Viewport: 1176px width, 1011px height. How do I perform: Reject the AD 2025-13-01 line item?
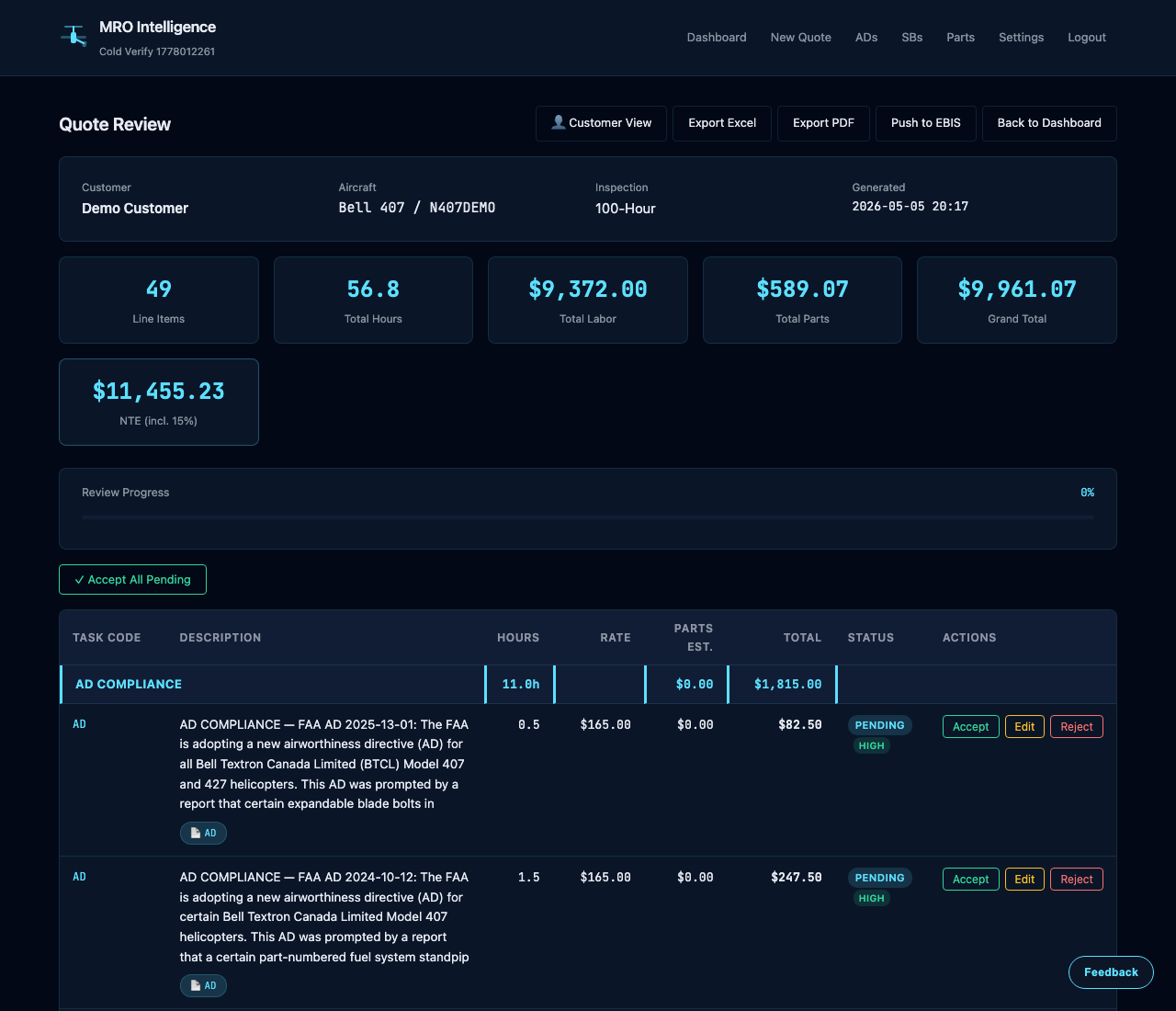[x=1077, y=727]
